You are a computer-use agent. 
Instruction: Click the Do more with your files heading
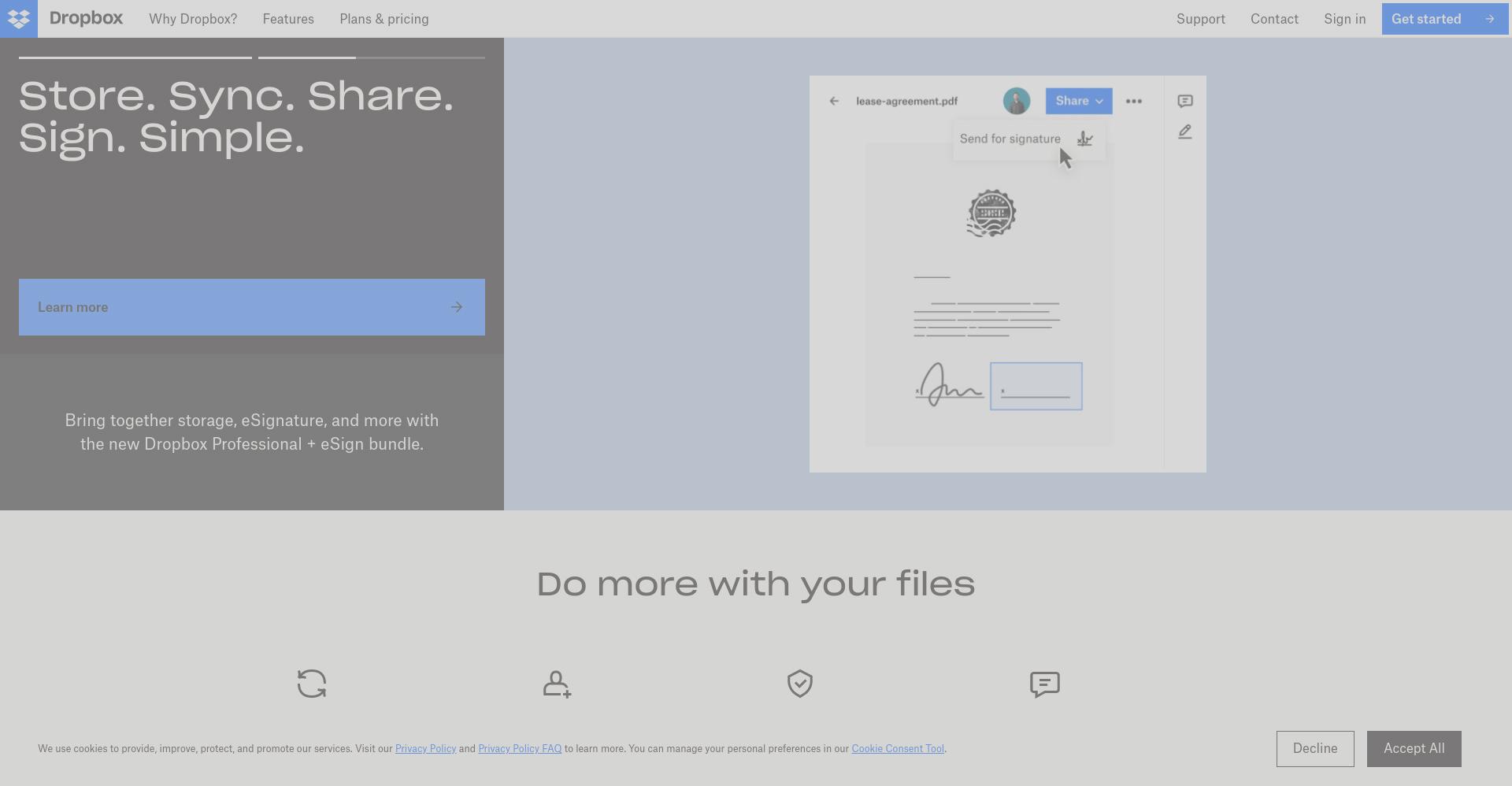(x=756, y=584)
